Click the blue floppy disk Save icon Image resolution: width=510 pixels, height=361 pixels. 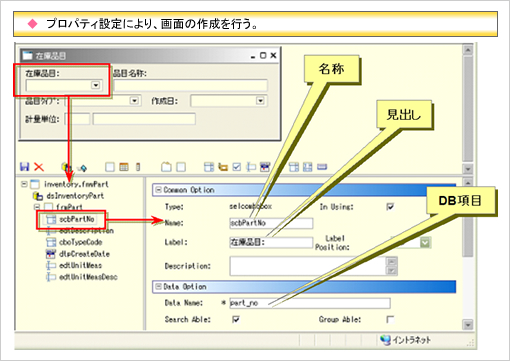(25, 167)
